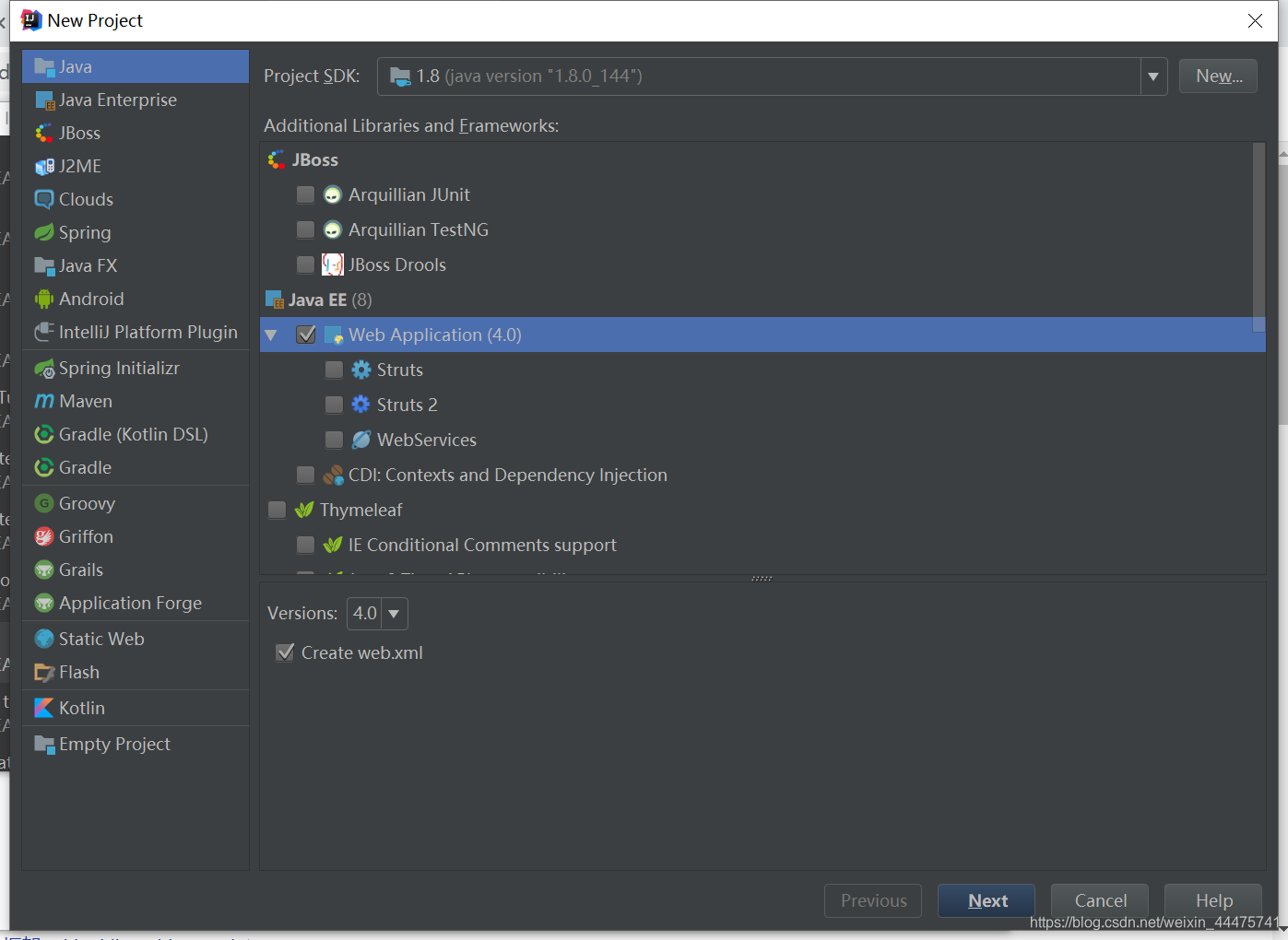Enable the Arquillian JUnit checkbox
Screen dimensions: 1288x940
[305, 195]
